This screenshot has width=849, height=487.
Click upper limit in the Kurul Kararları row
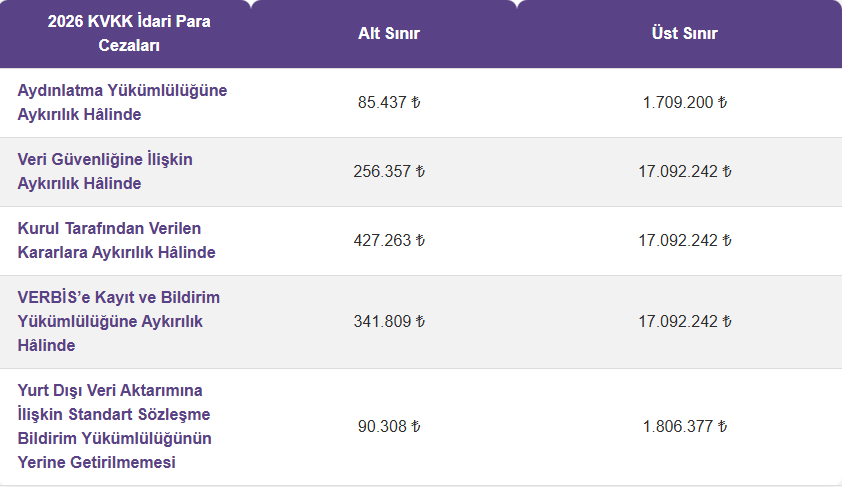[684, 241]
